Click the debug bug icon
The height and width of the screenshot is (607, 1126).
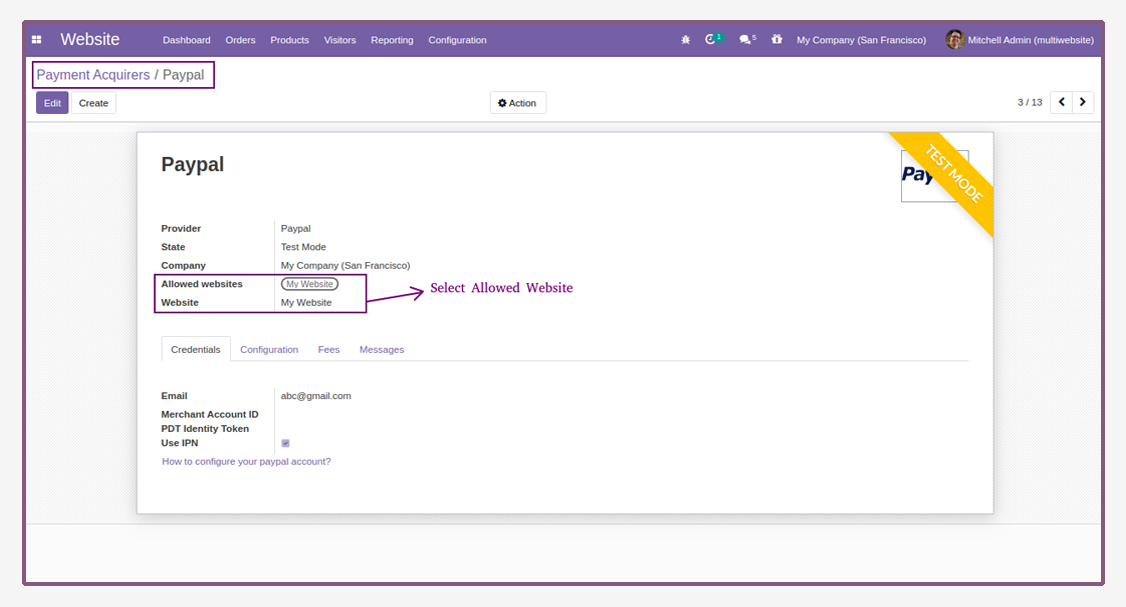[686, 40]
